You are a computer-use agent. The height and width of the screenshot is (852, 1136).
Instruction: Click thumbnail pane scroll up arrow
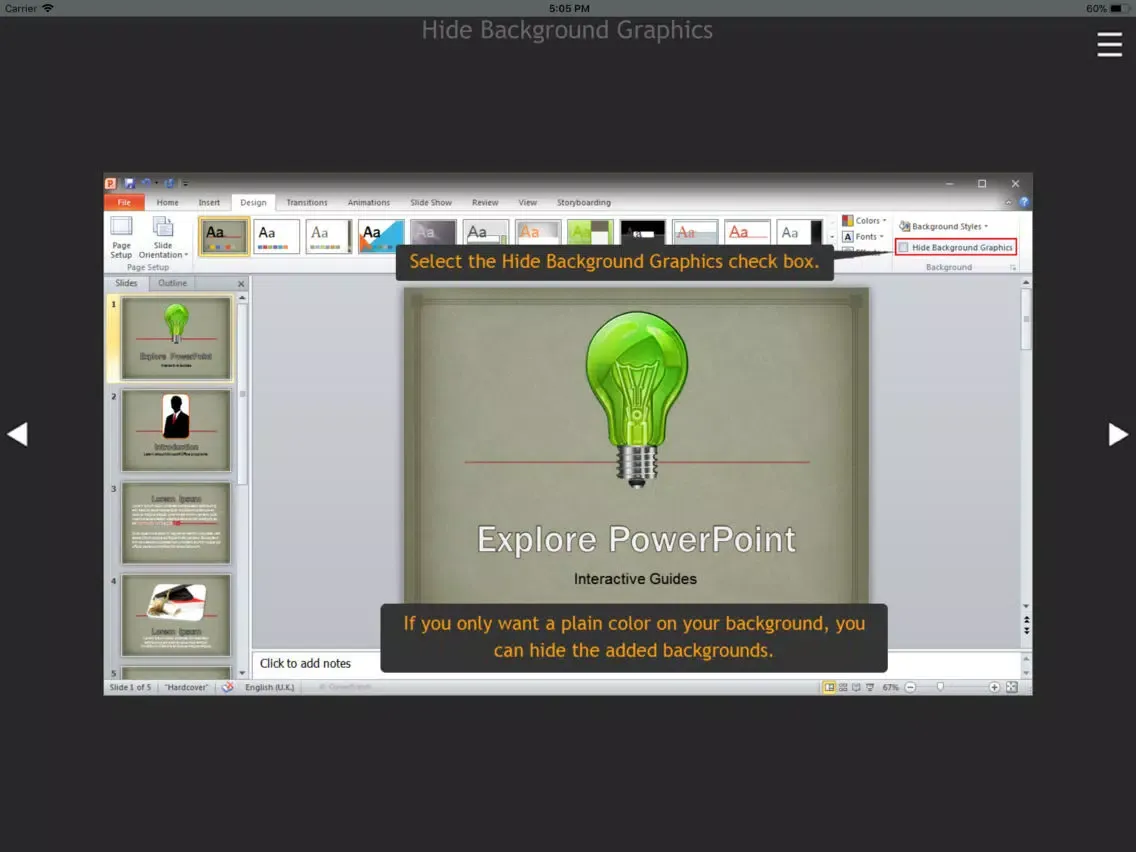(x=242, y=298)
